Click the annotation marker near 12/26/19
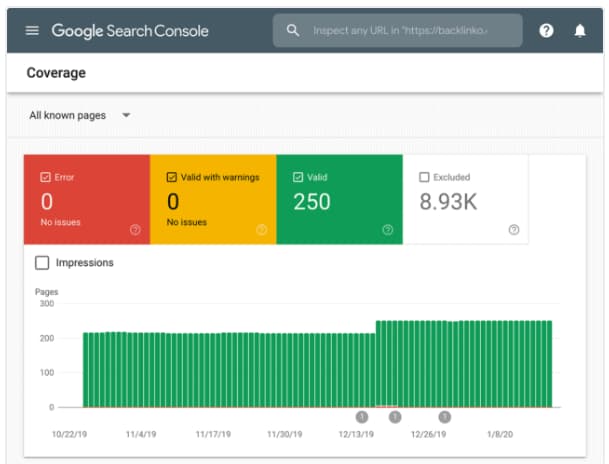609x464 pixels. pos(444,417)
